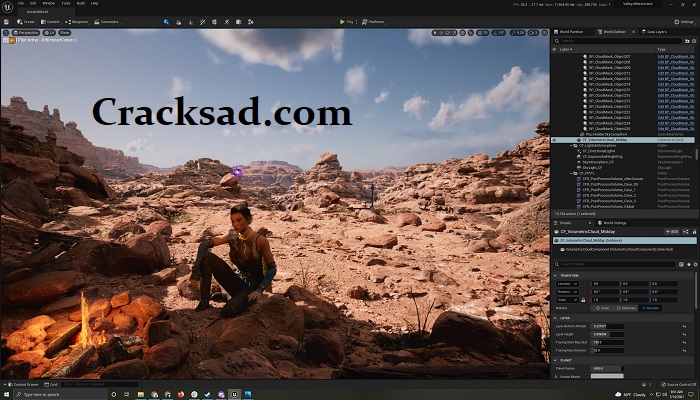Screen dimensions: 700x400
Task: Focus the console command input field
Action: click(100, 384)
